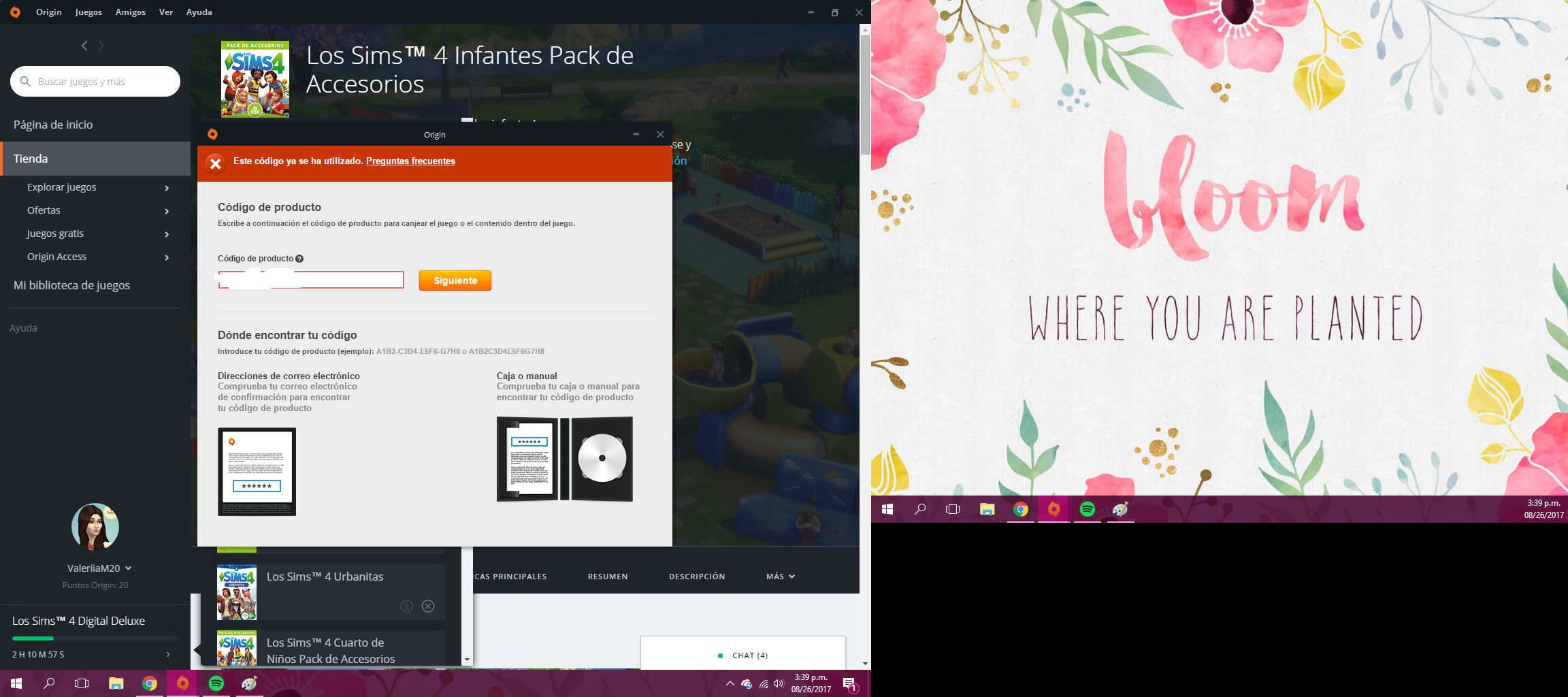Click the red error X icon in the dialog
The height and width of the screenshot is (697, 1568).
click(x=215, y=163)
